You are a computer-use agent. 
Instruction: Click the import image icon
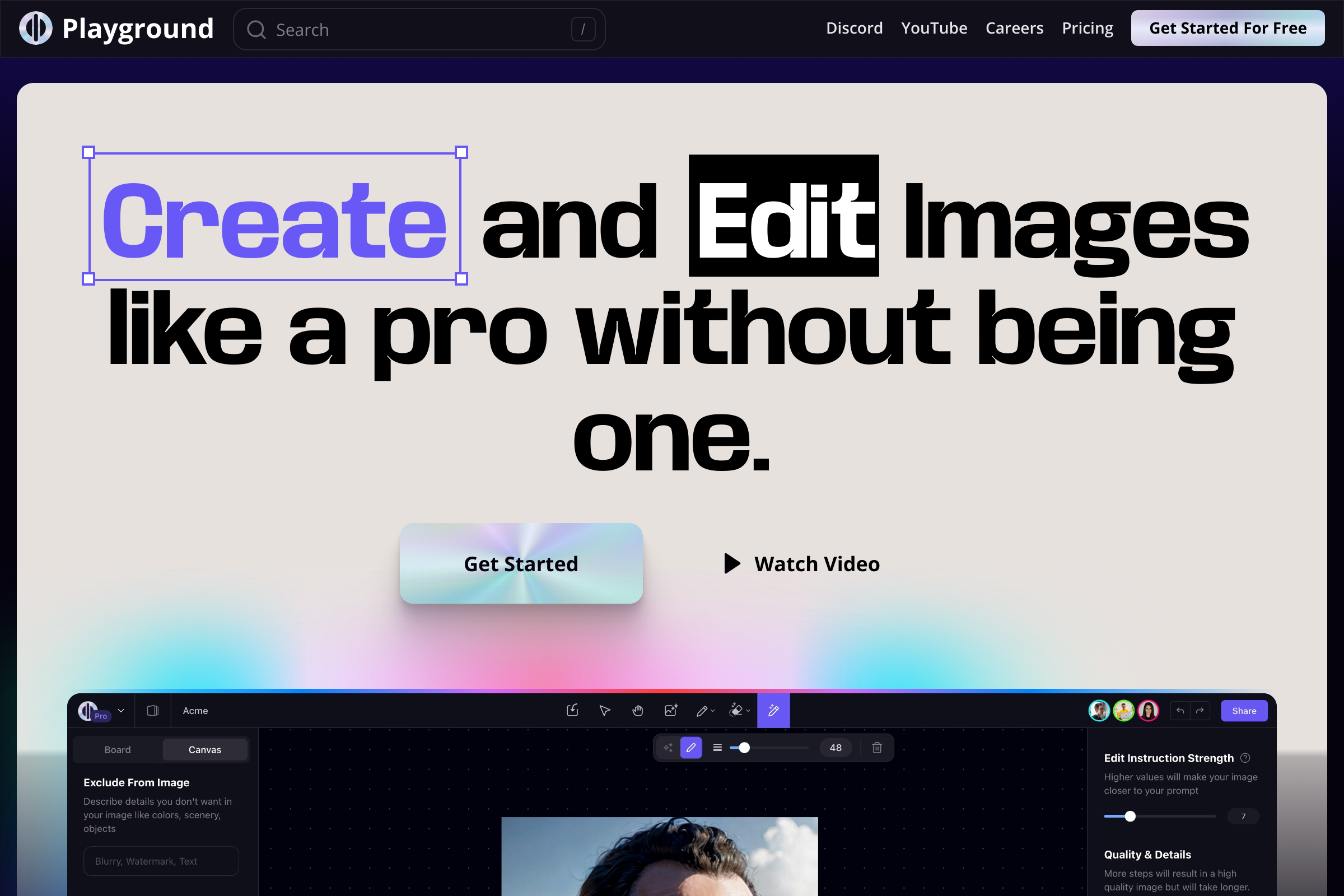572,710
